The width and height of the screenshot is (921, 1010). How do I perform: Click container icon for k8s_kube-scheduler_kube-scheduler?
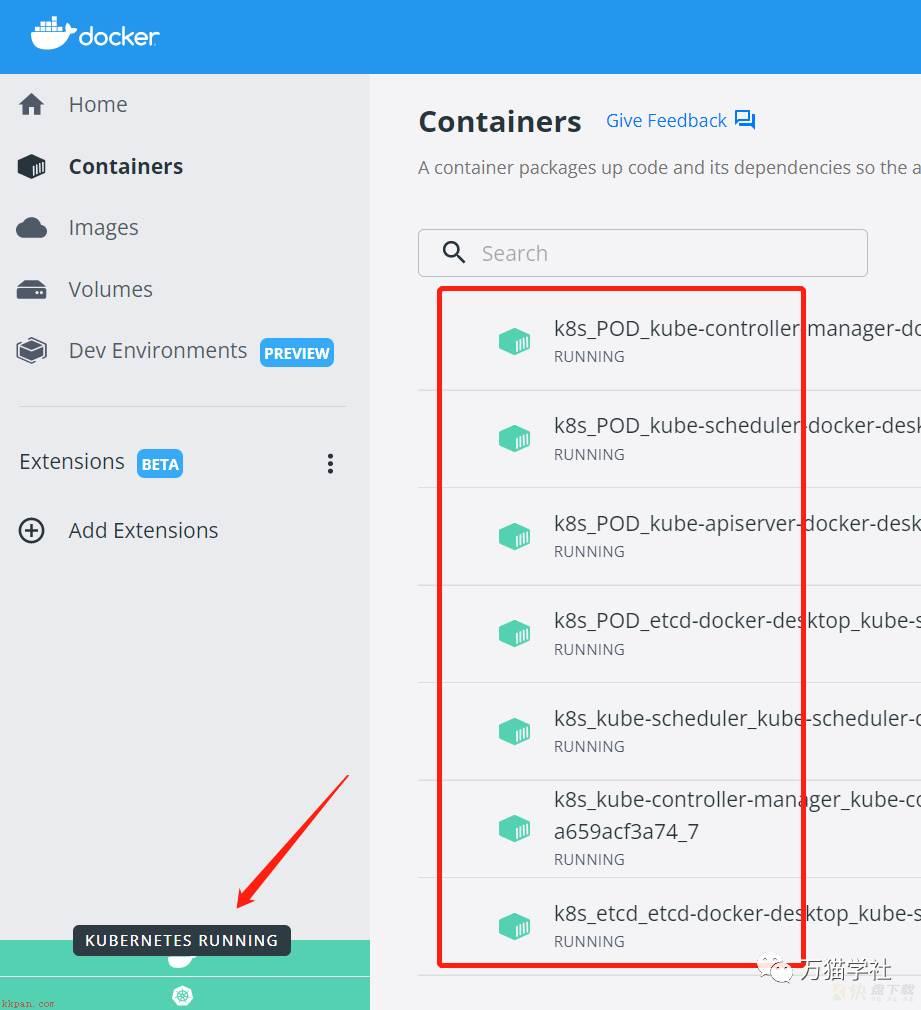tap(515, 732)
